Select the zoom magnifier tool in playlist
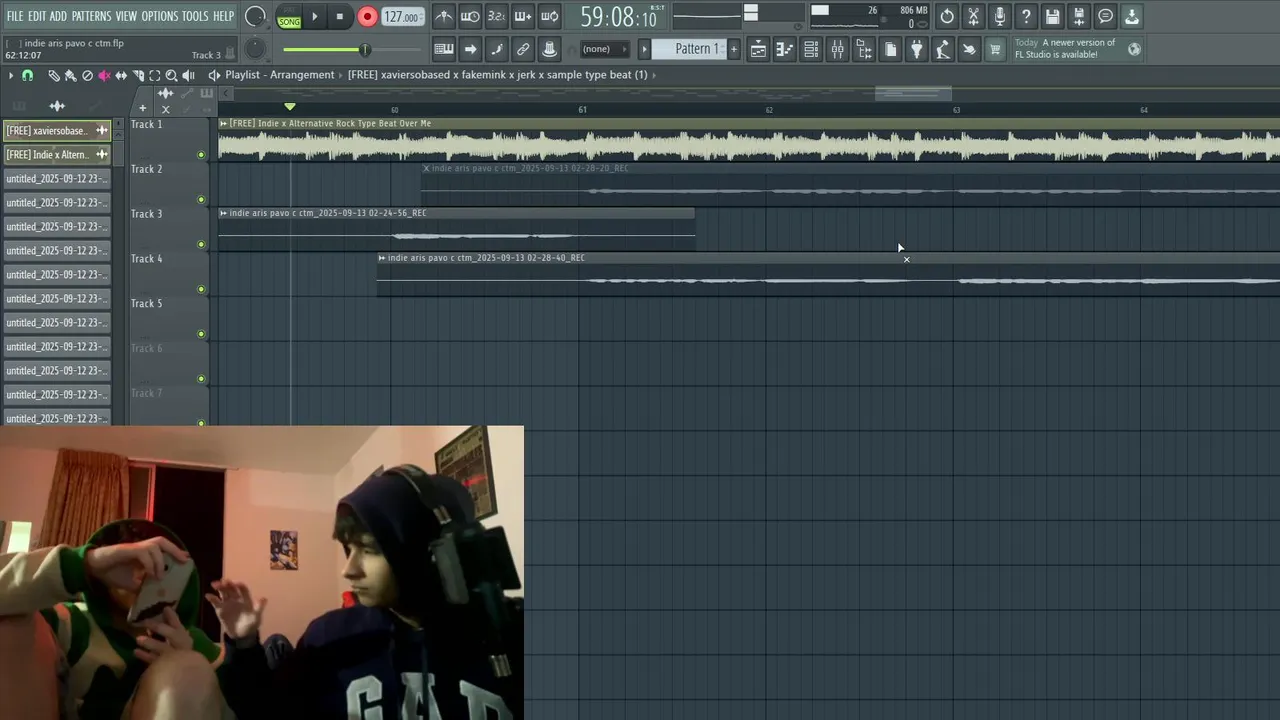The width and height of the screenshot is (1280, 720). tap(171, 75)
